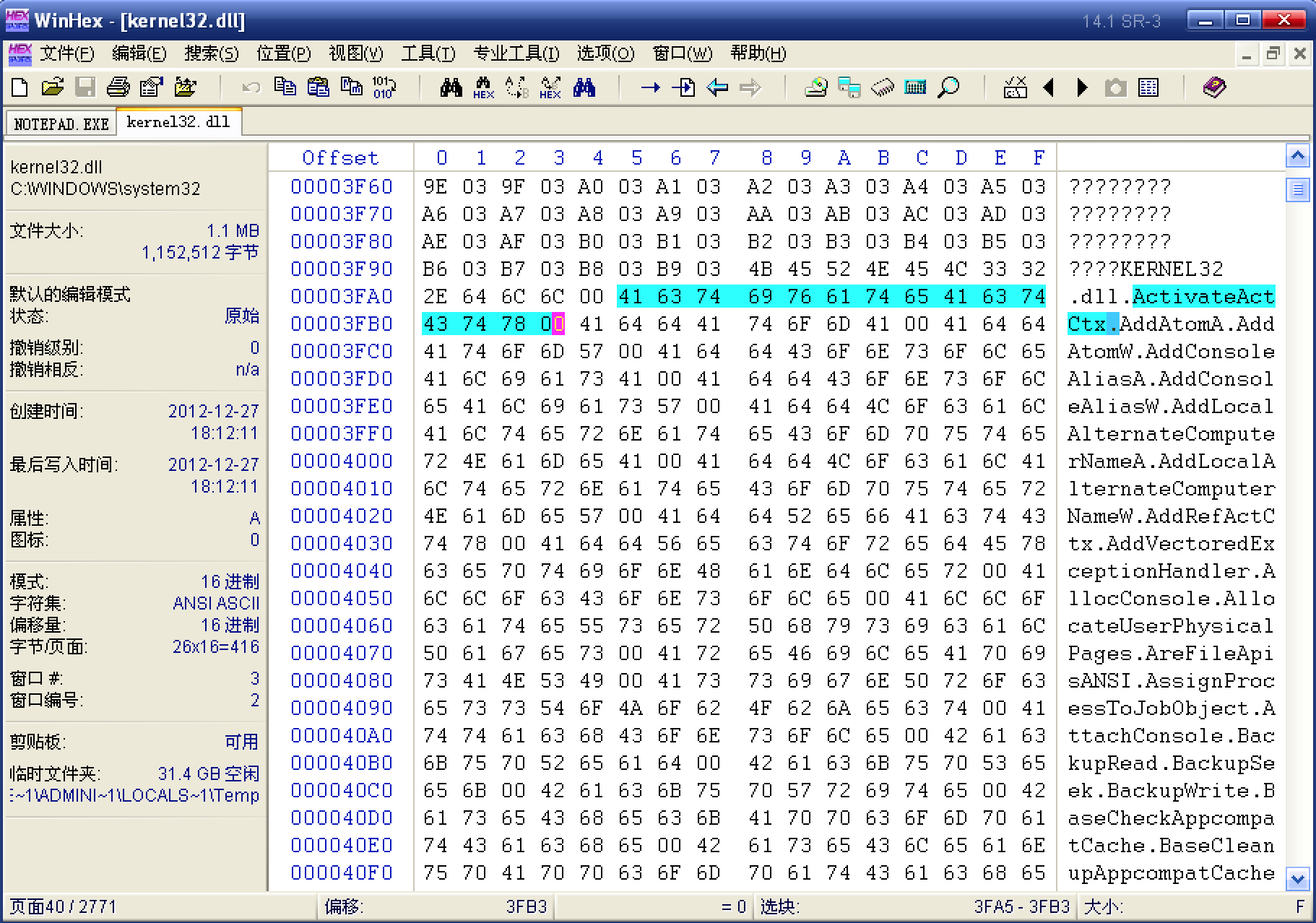Click the scroll up arrow of hex view
Image resolution: width=1316 pixels, height=923 pixels.
(1297, 156)
